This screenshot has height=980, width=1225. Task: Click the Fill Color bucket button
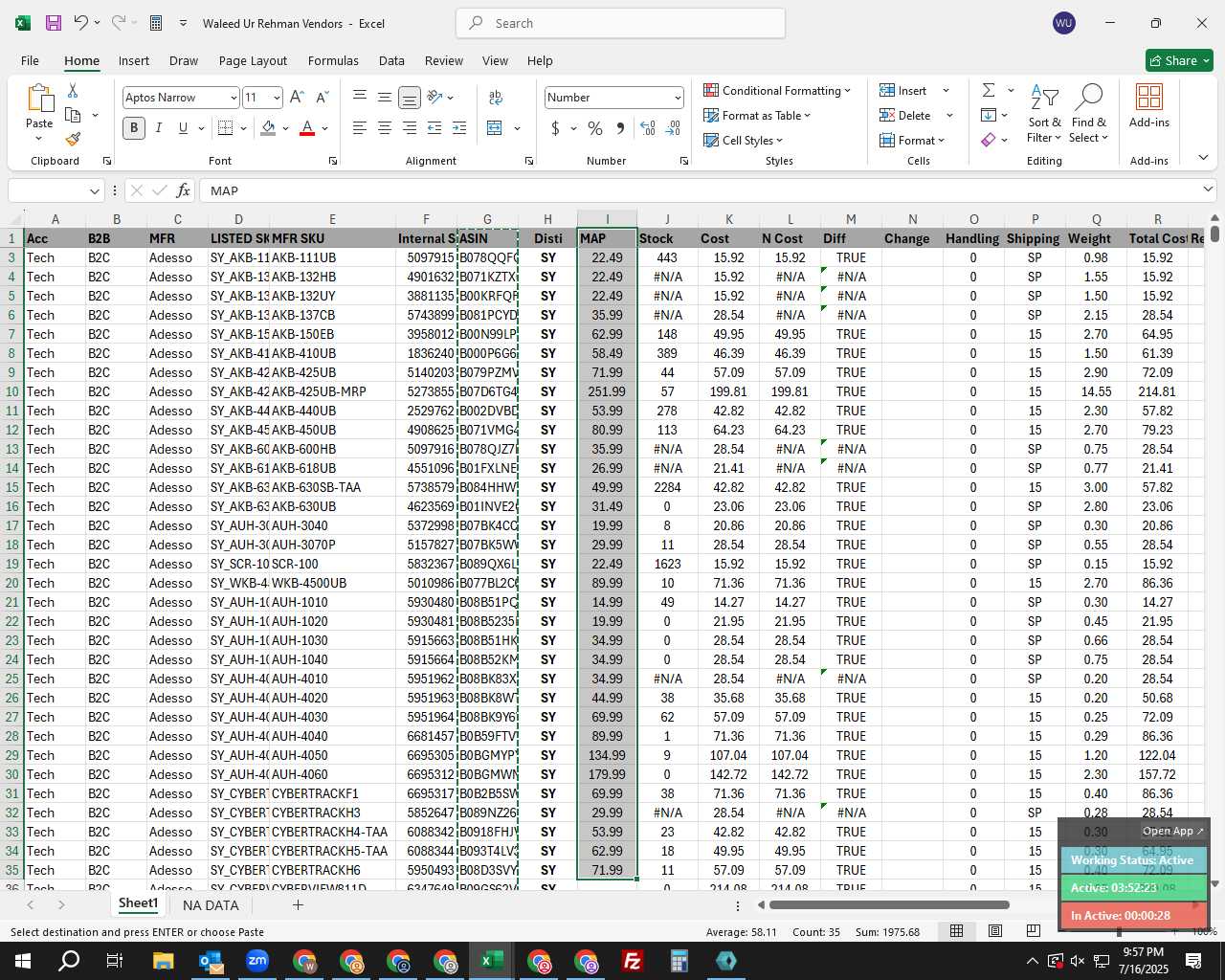(x=269, y=127)
